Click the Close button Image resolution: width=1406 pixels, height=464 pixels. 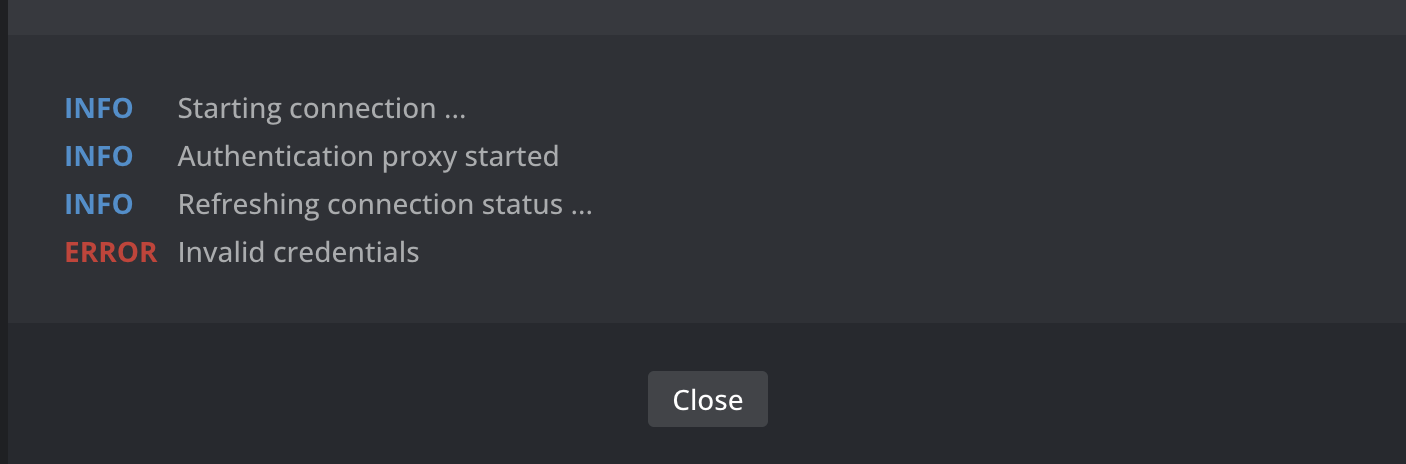707,399
